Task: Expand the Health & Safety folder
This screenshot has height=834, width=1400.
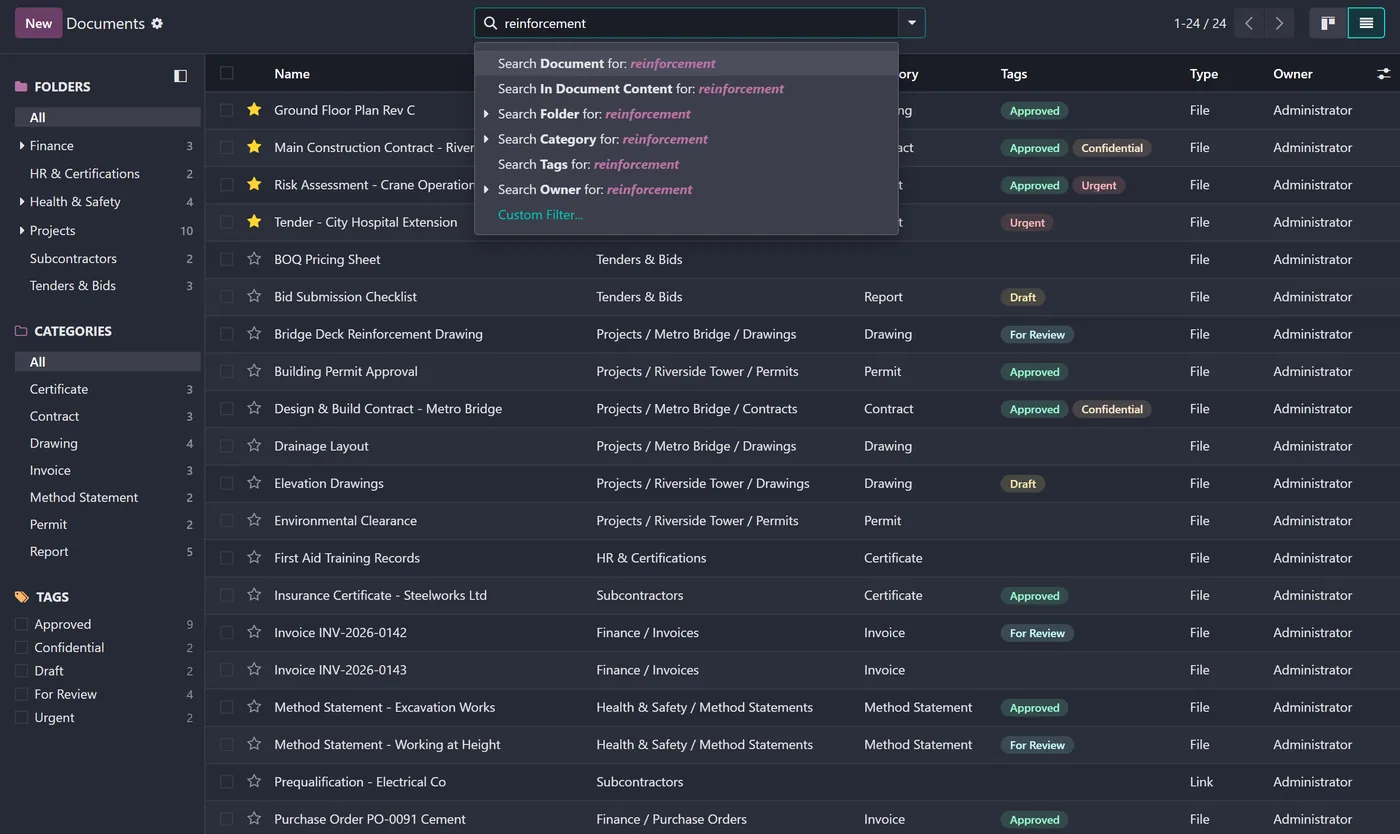Action: (x=22, y=202)
